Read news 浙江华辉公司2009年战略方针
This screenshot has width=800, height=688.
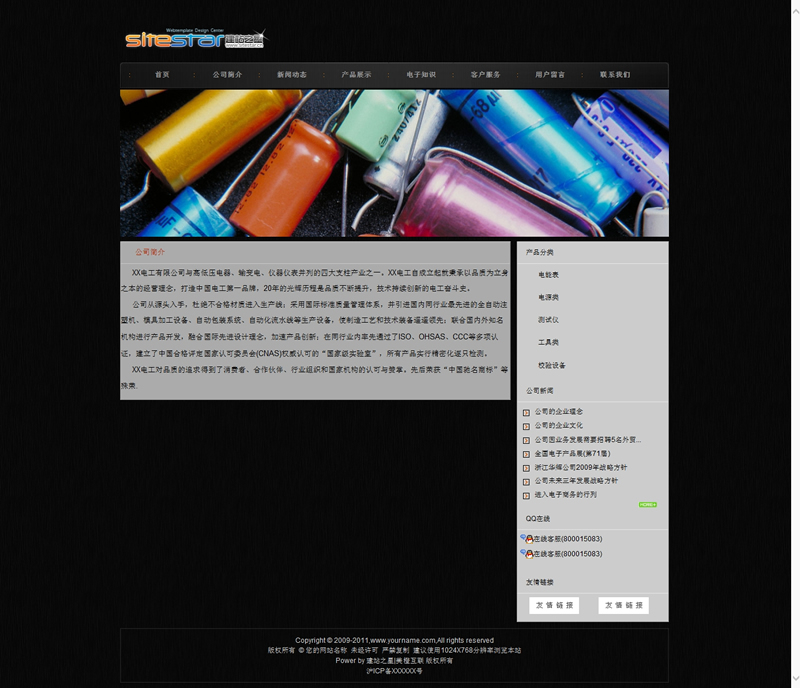[x=580, y=468]
